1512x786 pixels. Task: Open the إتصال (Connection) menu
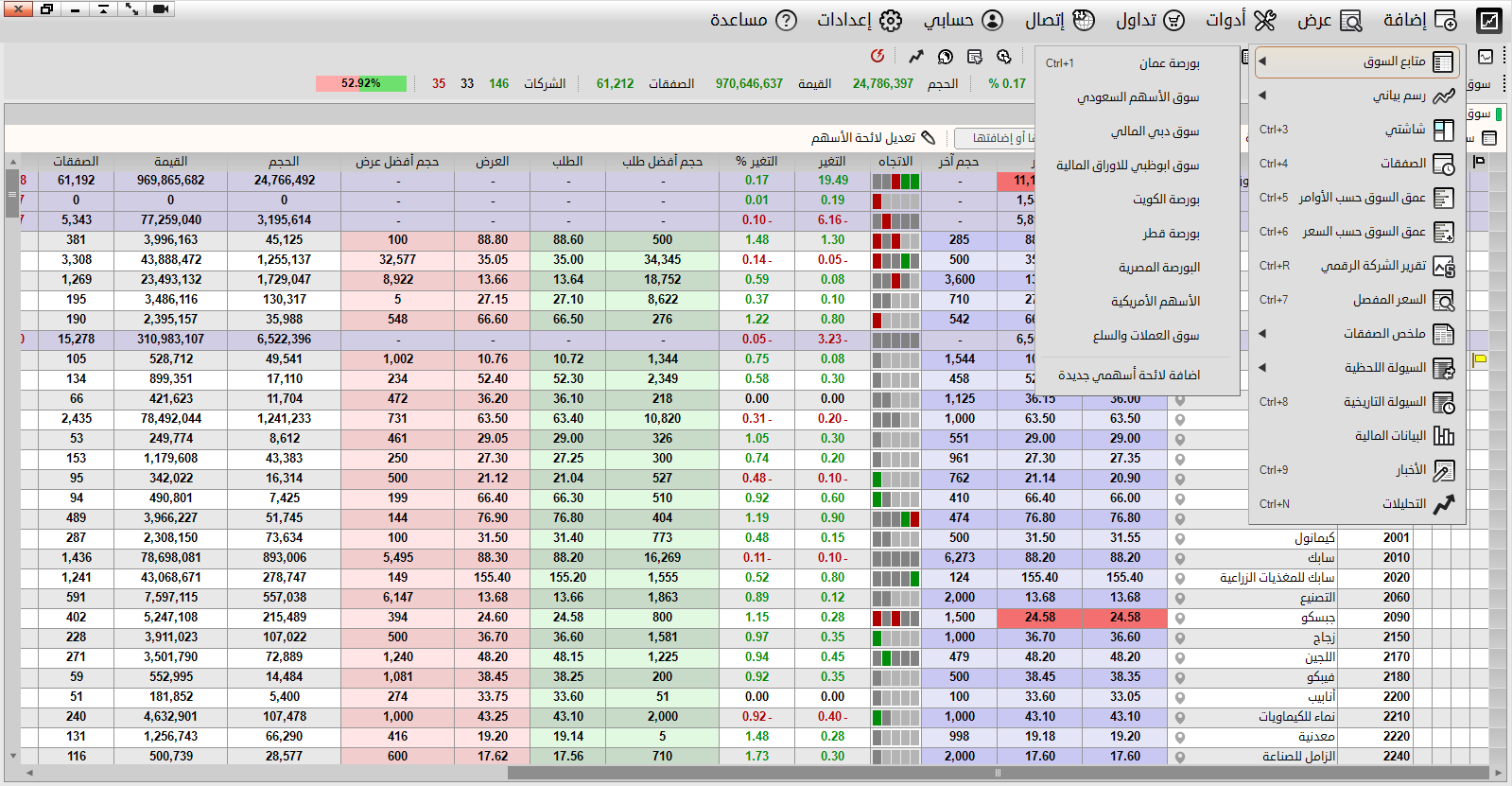[x=1060, y=20]
